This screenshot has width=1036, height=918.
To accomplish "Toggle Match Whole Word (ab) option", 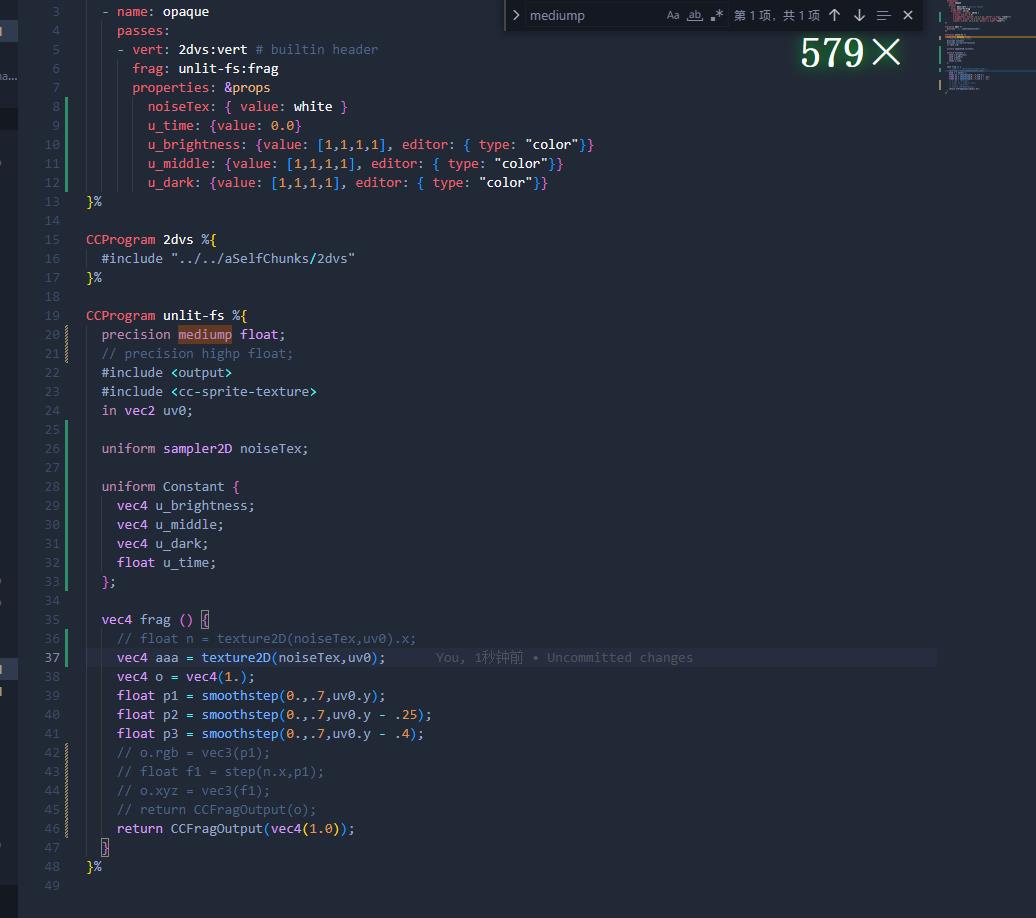I will [694, 15].
